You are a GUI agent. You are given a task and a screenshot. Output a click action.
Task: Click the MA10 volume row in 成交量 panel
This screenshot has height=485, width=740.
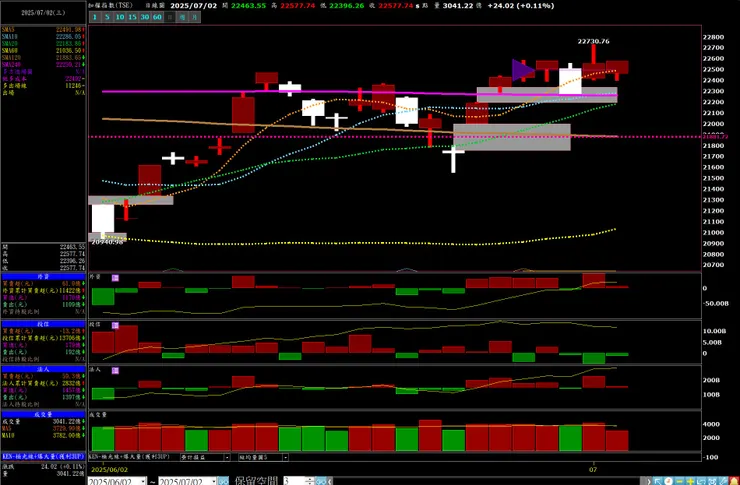tap(43, 435)
